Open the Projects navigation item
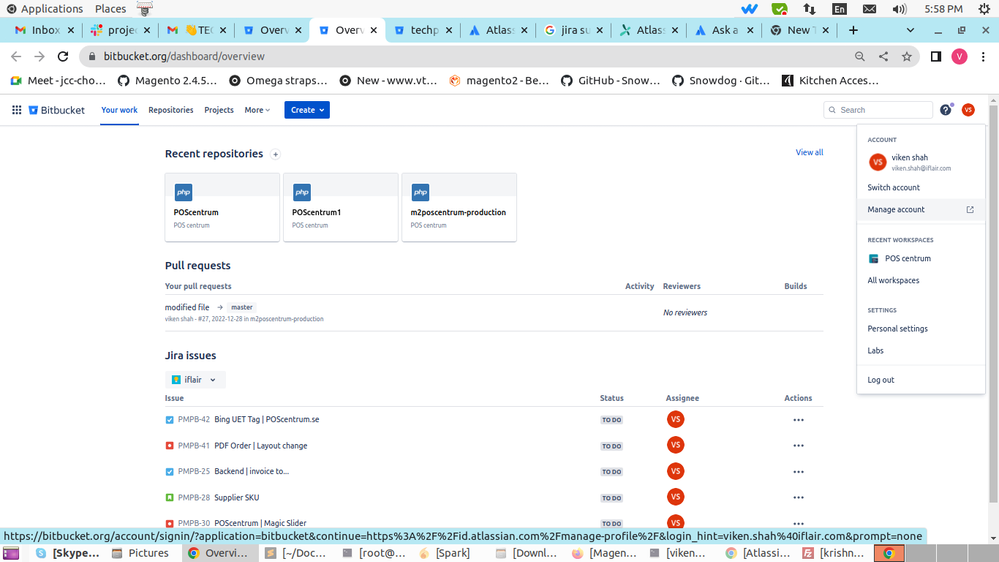The width and height of the screenshot is (999, 562). click(219, 110)
